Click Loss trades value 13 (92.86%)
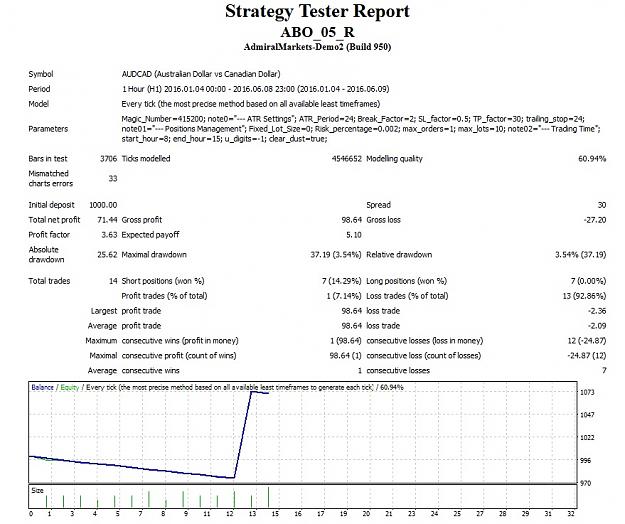 (x=584, y=296)
